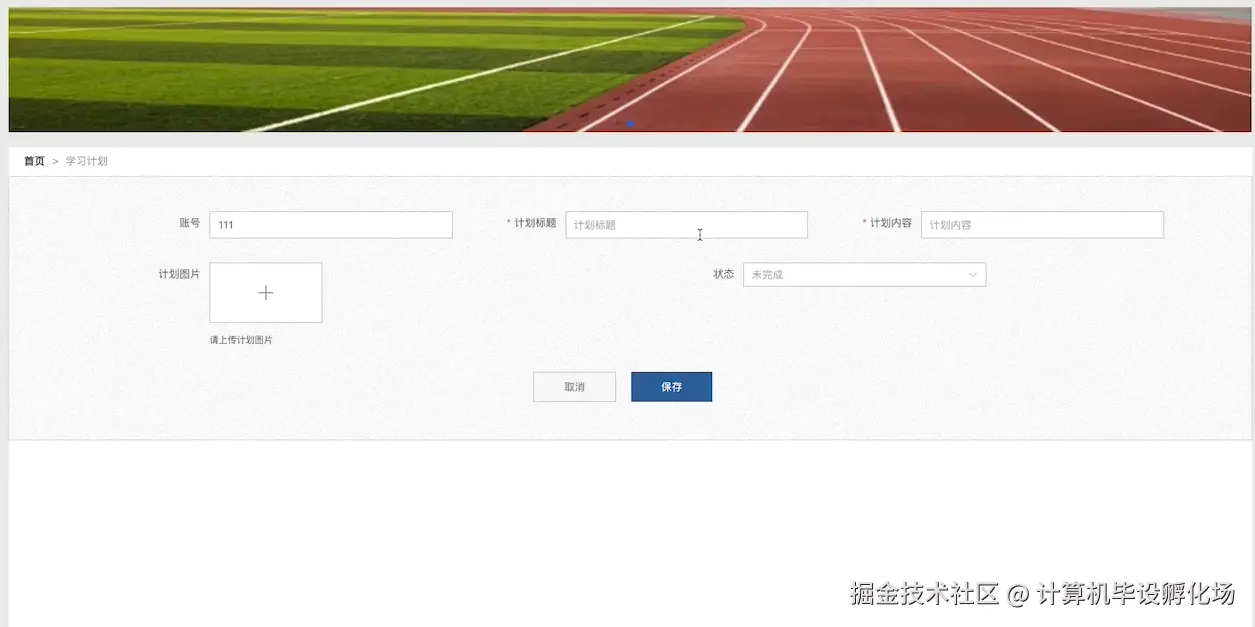Open the 首页 breadcrumb link
The width and height of the screenshot is (1255, 627).
tap(34, 161)
